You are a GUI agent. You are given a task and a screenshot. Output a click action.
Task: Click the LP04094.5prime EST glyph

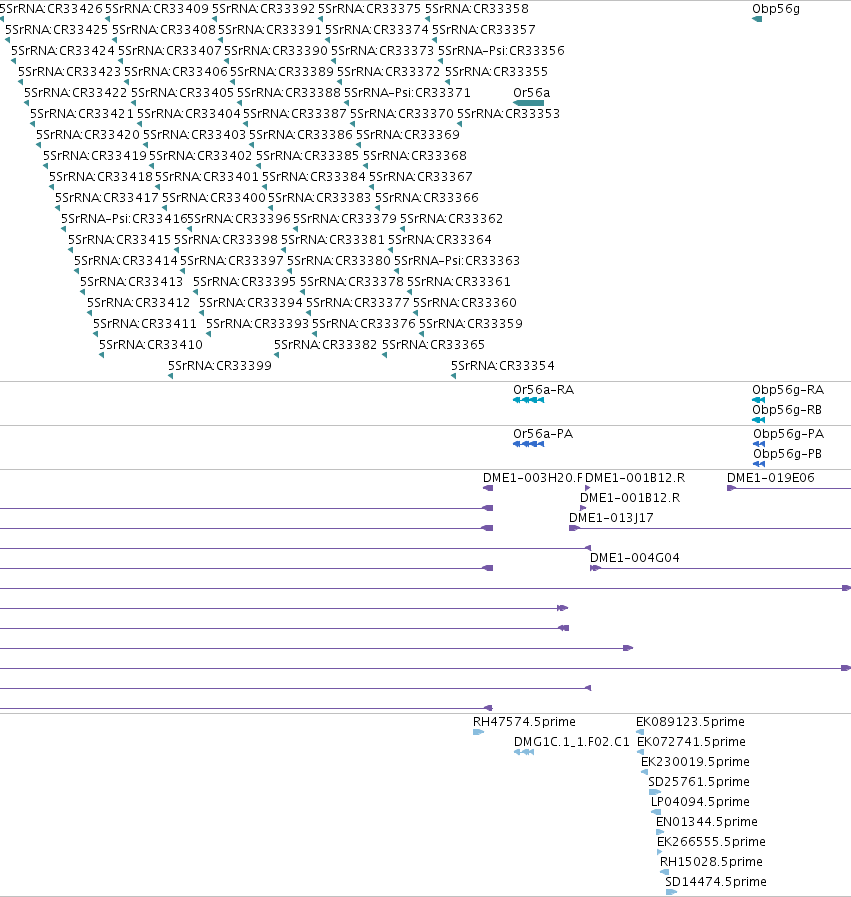pos(656,812)
